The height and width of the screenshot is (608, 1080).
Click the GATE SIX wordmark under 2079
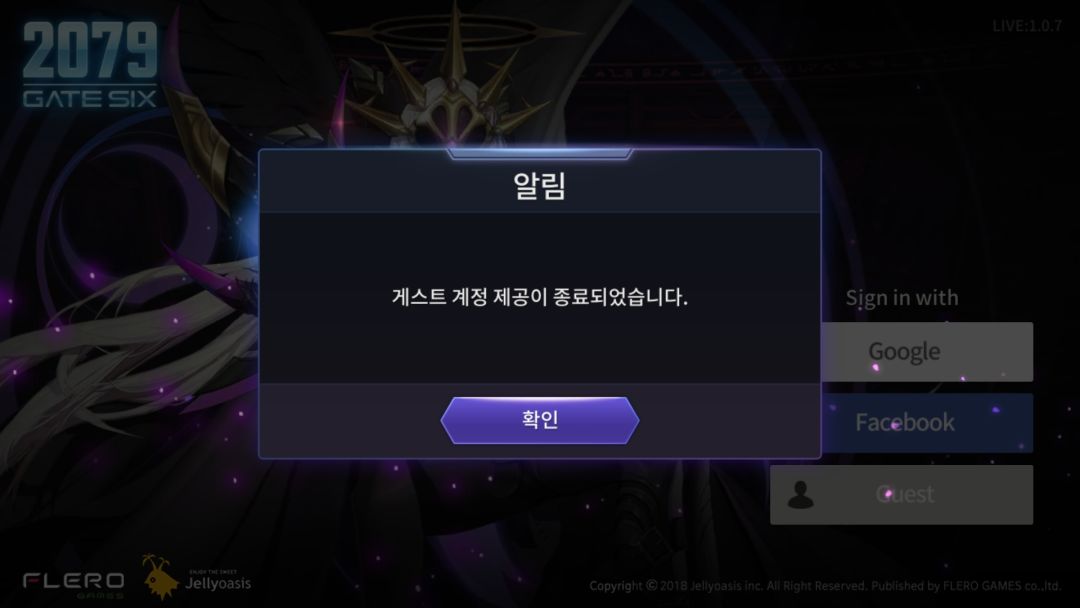[90, 98]
